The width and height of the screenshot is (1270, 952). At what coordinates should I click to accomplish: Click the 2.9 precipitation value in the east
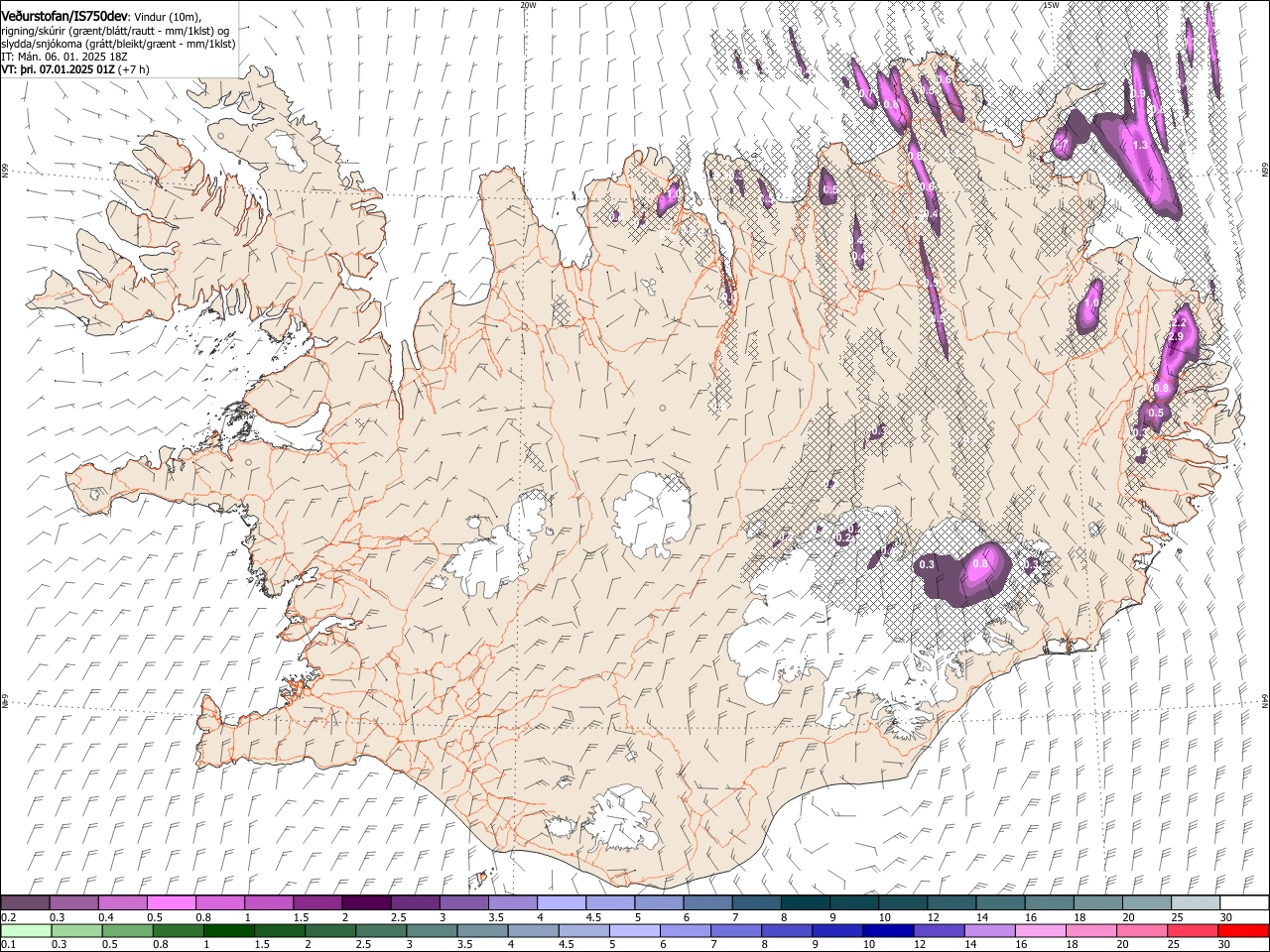1177,337
